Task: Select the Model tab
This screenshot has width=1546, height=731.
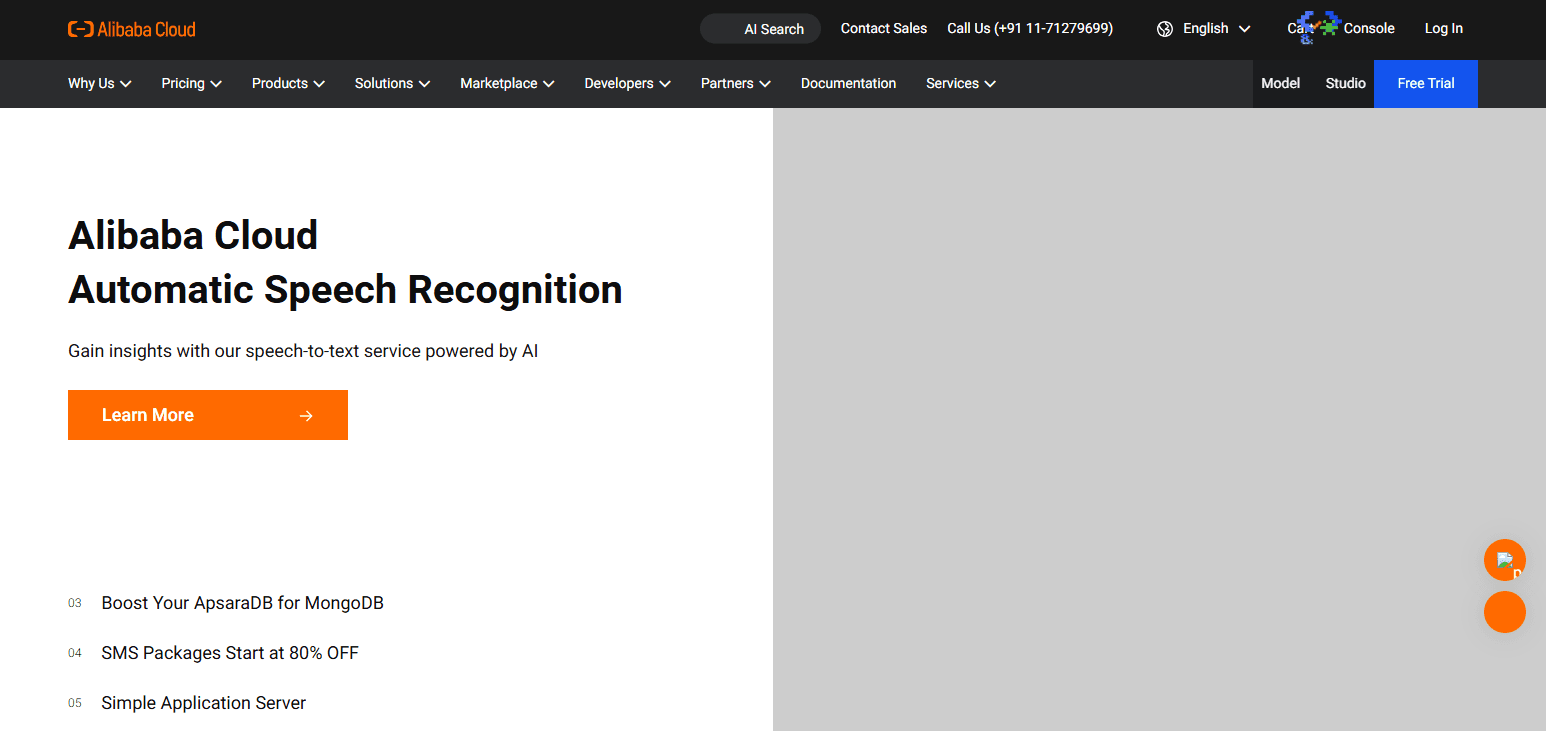Action: [1281, 84]
